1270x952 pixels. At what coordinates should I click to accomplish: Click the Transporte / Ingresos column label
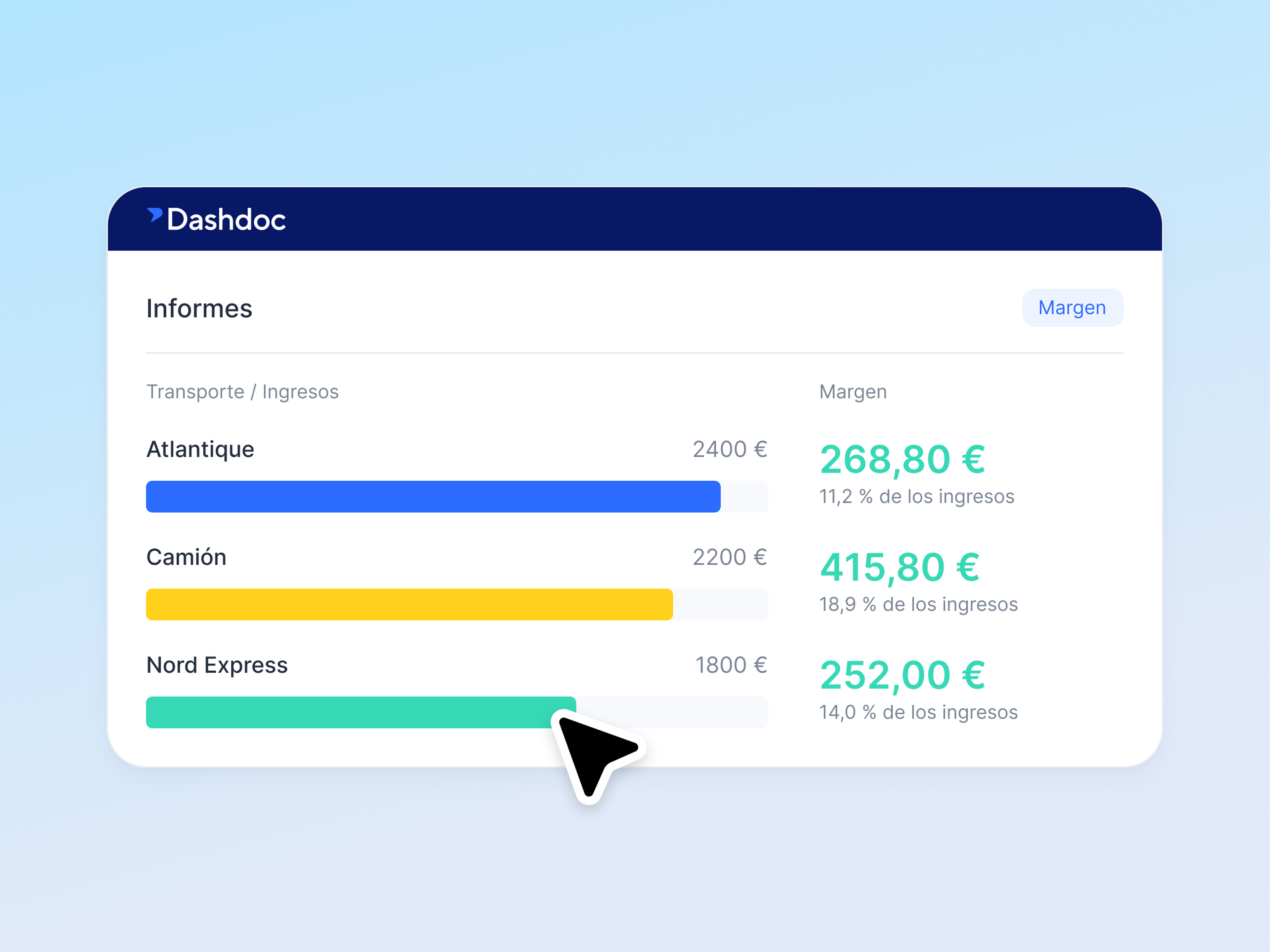click(242, 391)
